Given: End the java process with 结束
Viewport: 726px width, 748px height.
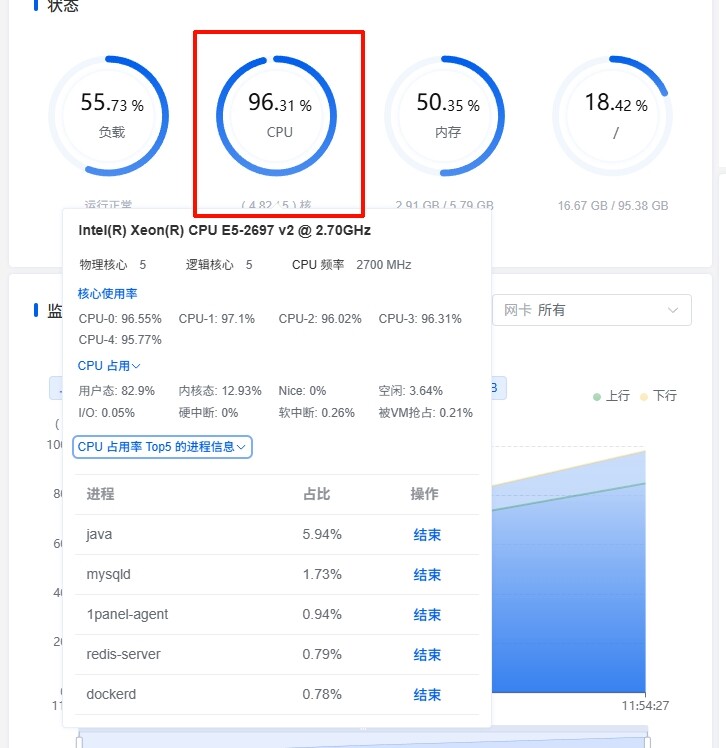Looking at the screenshot, I should pyautogui.click(x=427, y=535).
